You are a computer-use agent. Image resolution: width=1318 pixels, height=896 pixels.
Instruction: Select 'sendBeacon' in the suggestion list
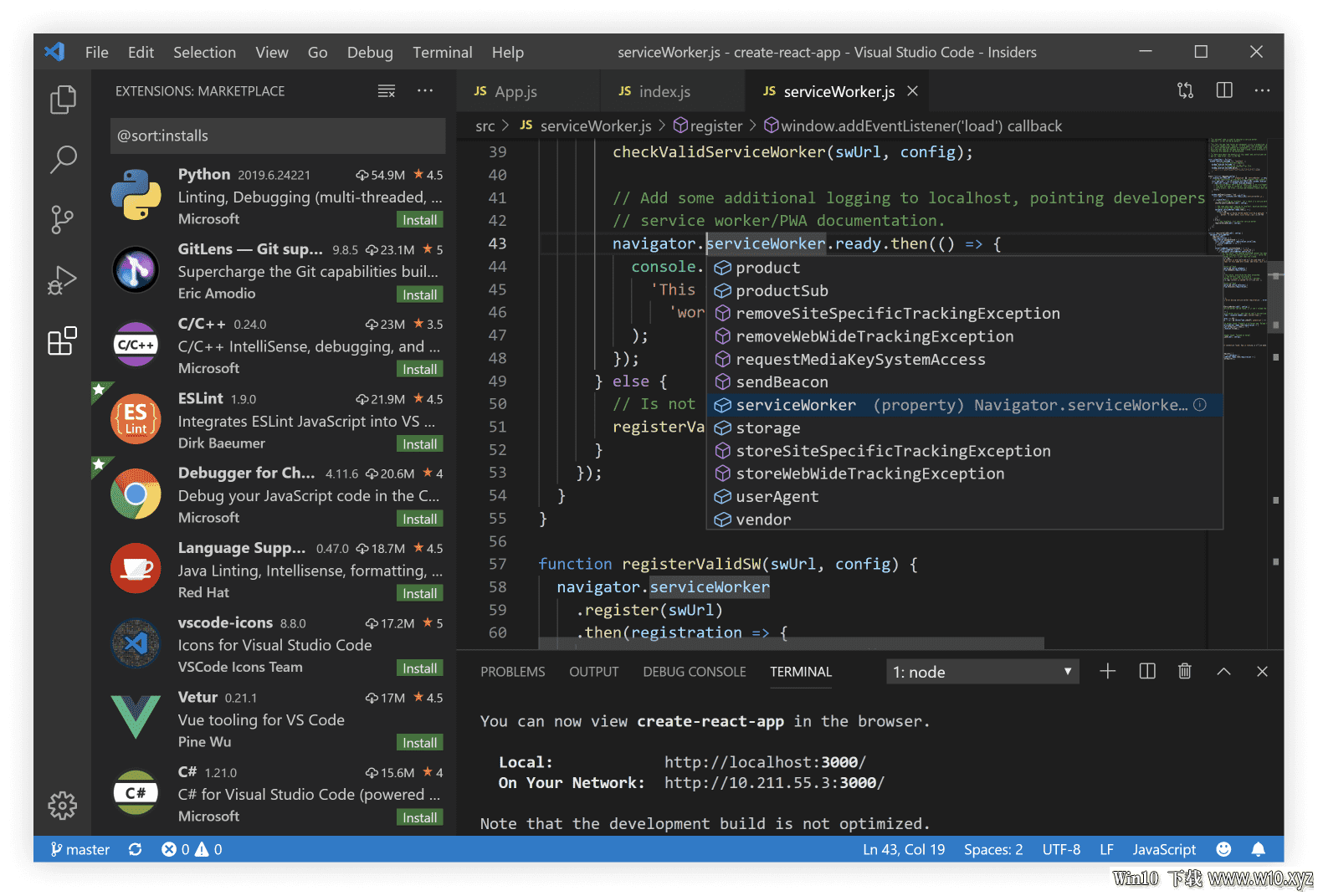[964, 382]
